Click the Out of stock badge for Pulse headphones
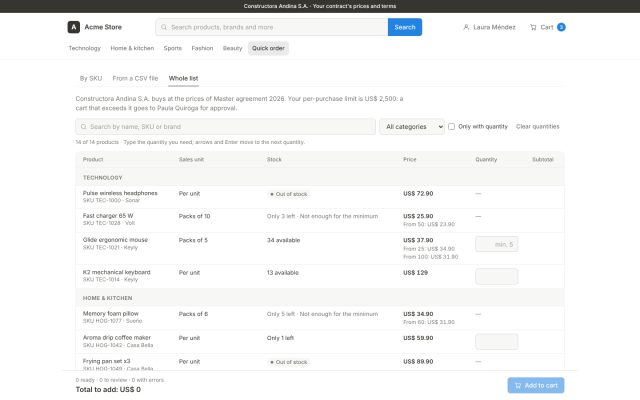640x400 pixels. pos(289,194)
